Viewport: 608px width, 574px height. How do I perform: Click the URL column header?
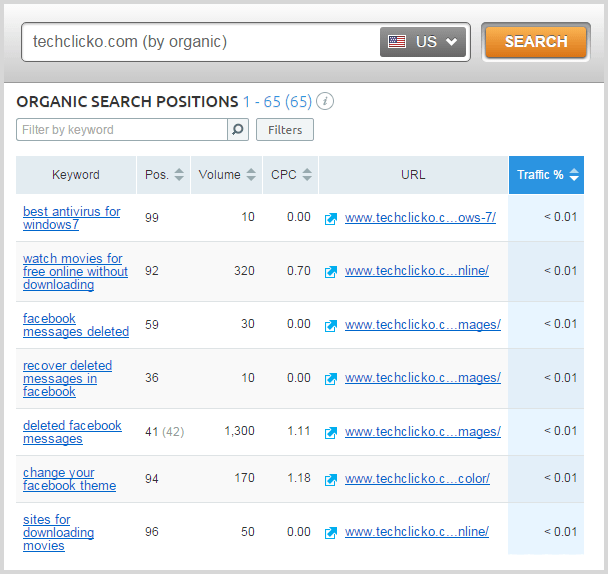tap(413, 175)
